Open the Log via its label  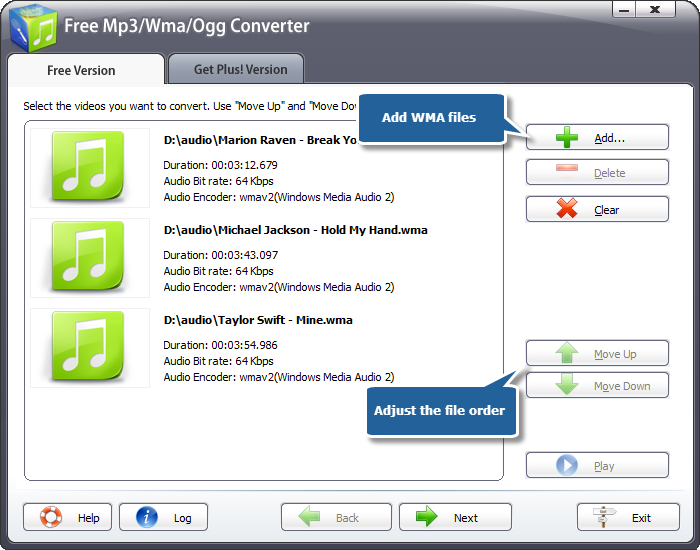click(183, 518)
